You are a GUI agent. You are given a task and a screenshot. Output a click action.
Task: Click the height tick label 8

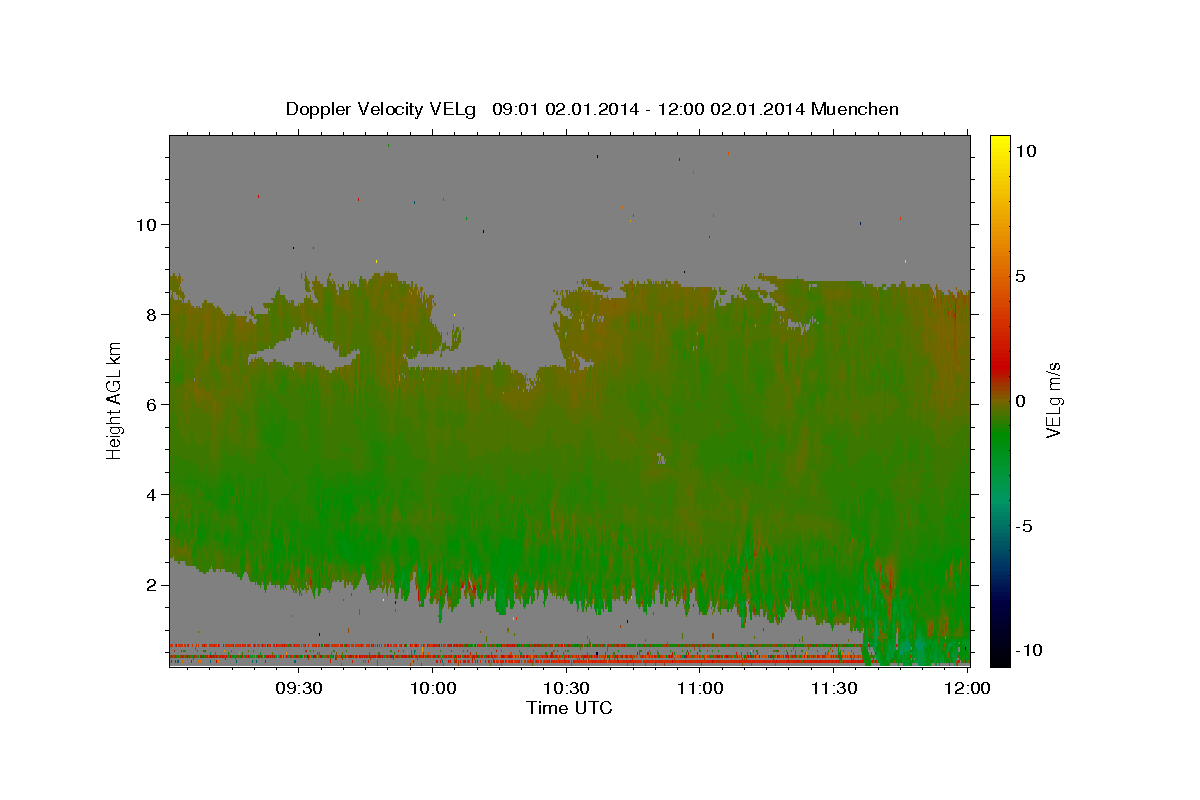150,314
